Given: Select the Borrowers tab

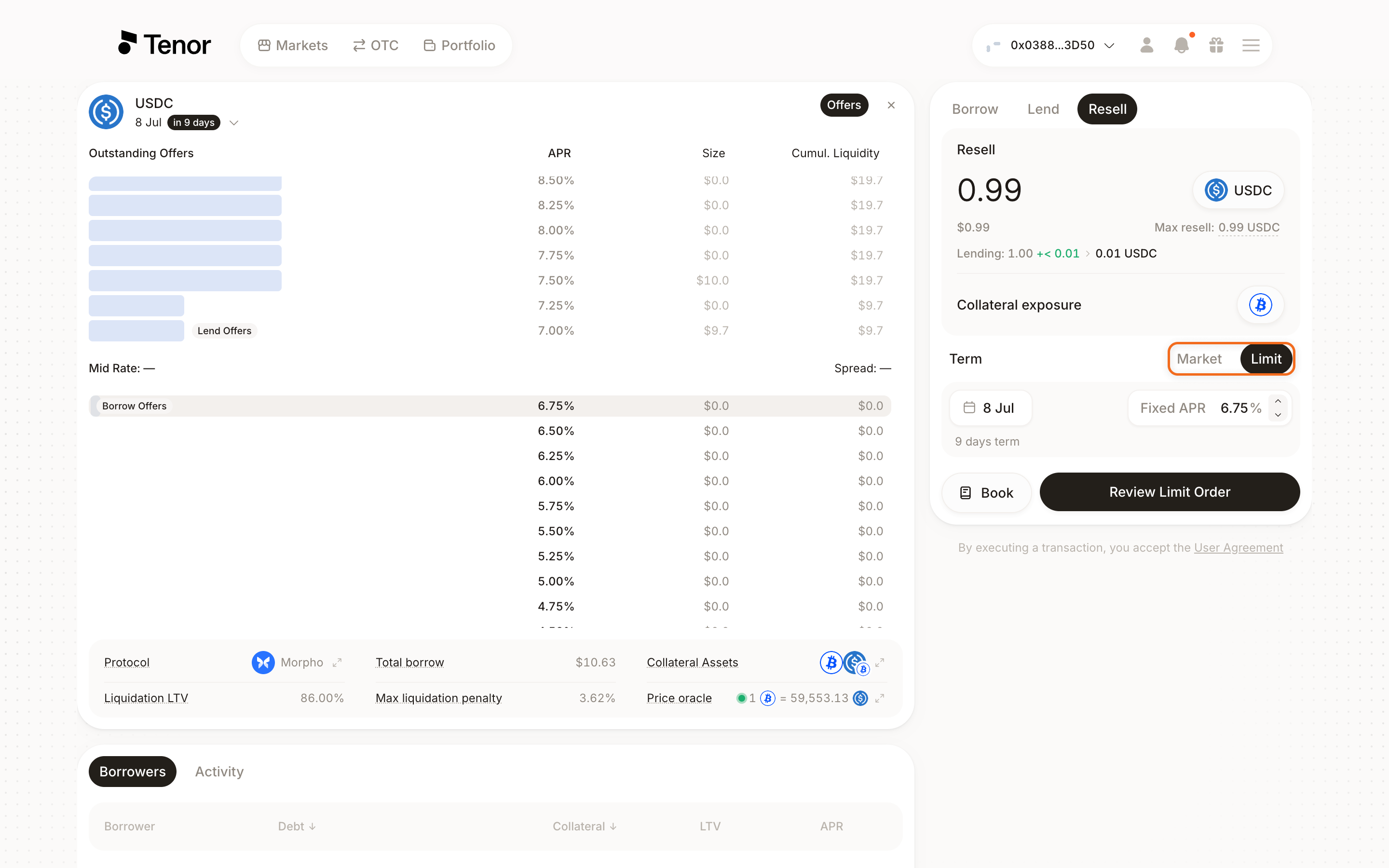Looking at the screenshot, I should tap(133, 772).
